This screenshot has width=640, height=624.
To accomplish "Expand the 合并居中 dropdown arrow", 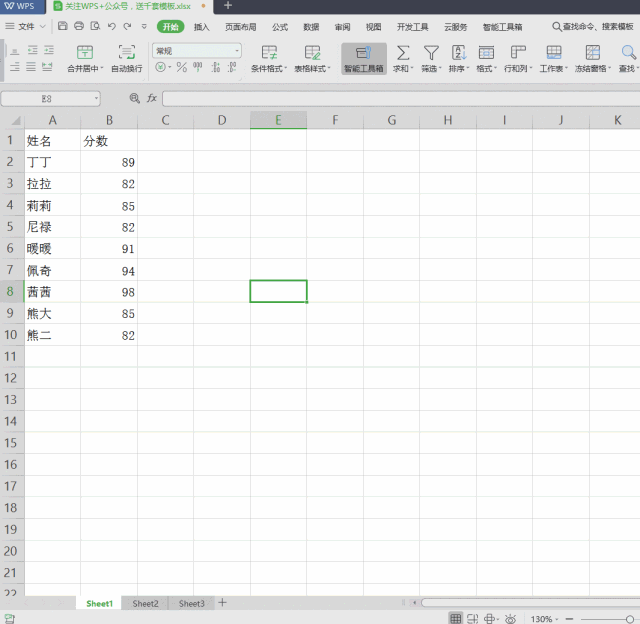I will point(102,69).
